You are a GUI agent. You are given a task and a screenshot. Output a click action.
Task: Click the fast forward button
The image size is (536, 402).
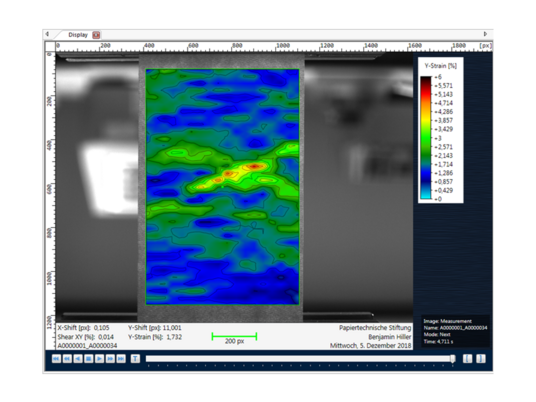pyautogui.click(x=110, y=359)
